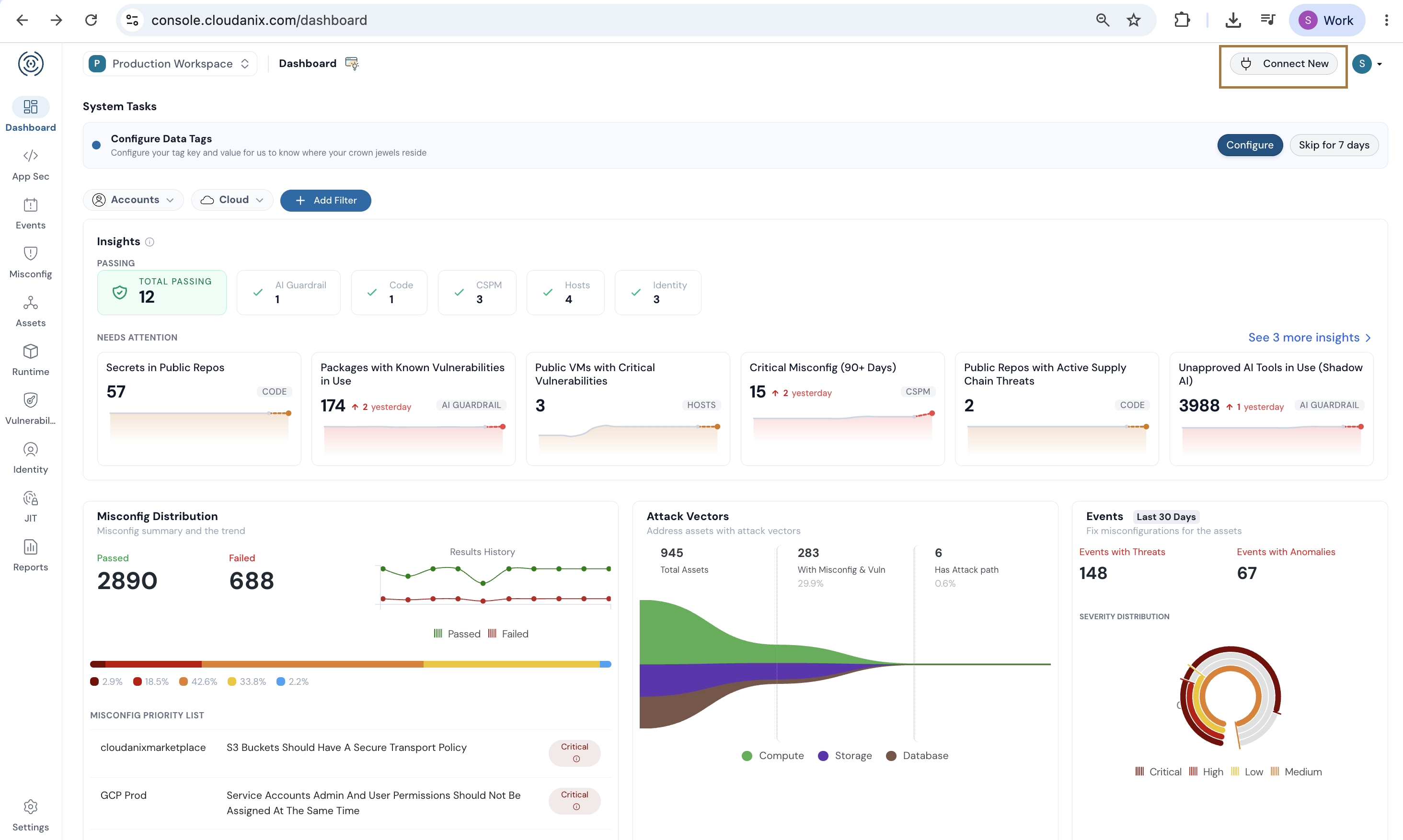Reload the page with the refresh icon

click(91, 21)
